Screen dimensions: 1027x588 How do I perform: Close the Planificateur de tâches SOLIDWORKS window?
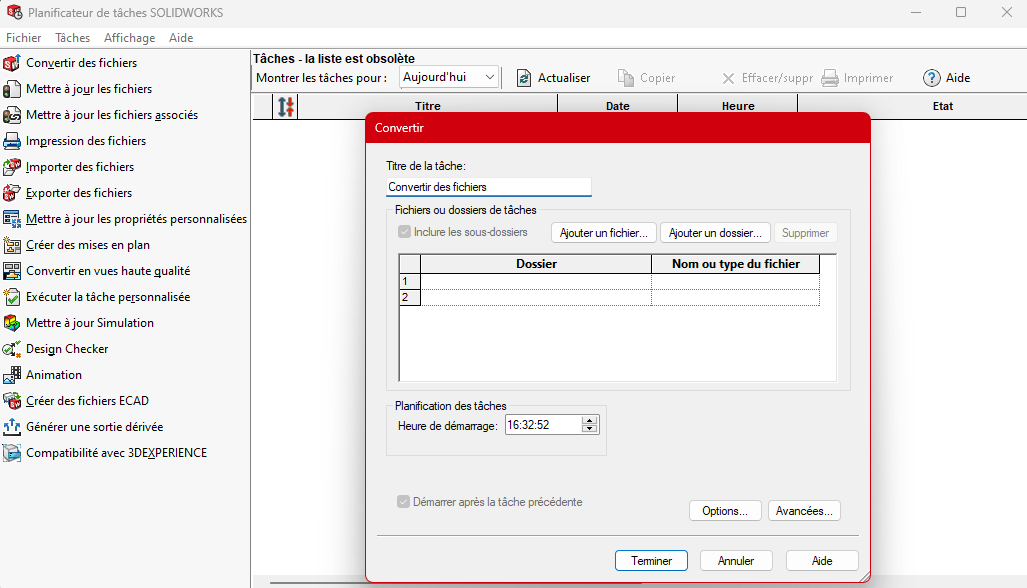click(1007, 12)
